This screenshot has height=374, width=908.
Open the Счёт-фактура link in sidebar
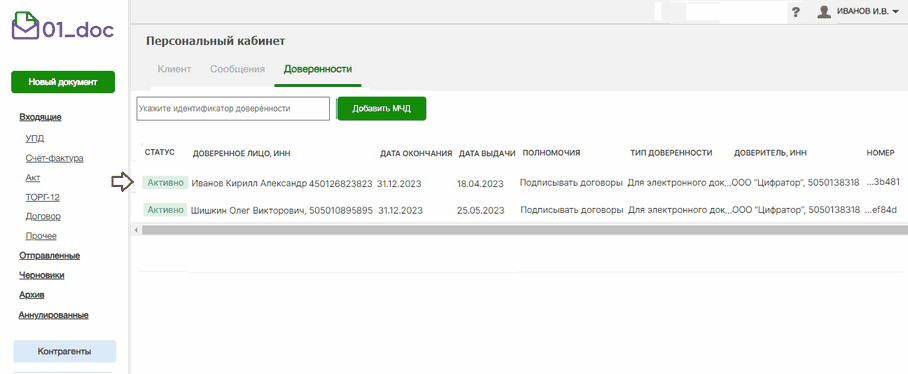(x=54, y=158)
